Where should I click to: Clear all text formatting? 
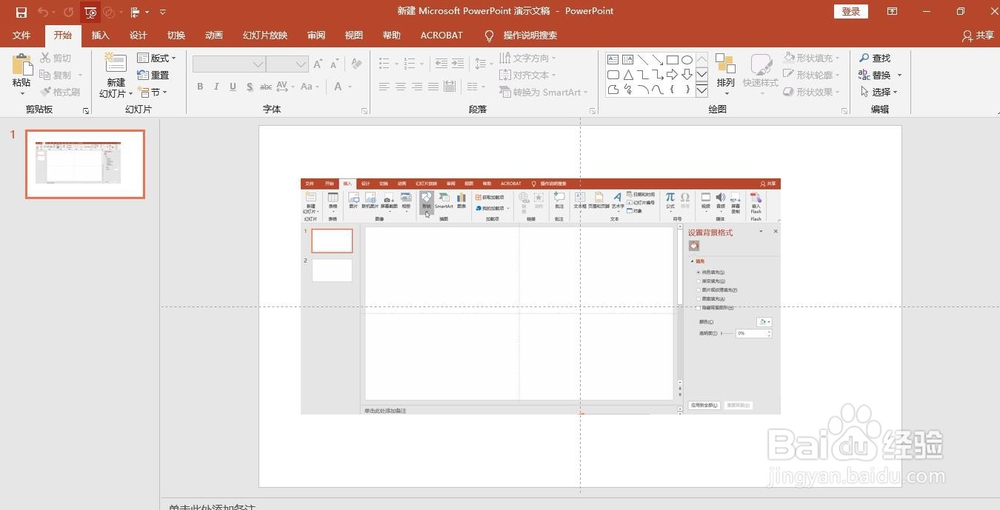pos(357,64)
